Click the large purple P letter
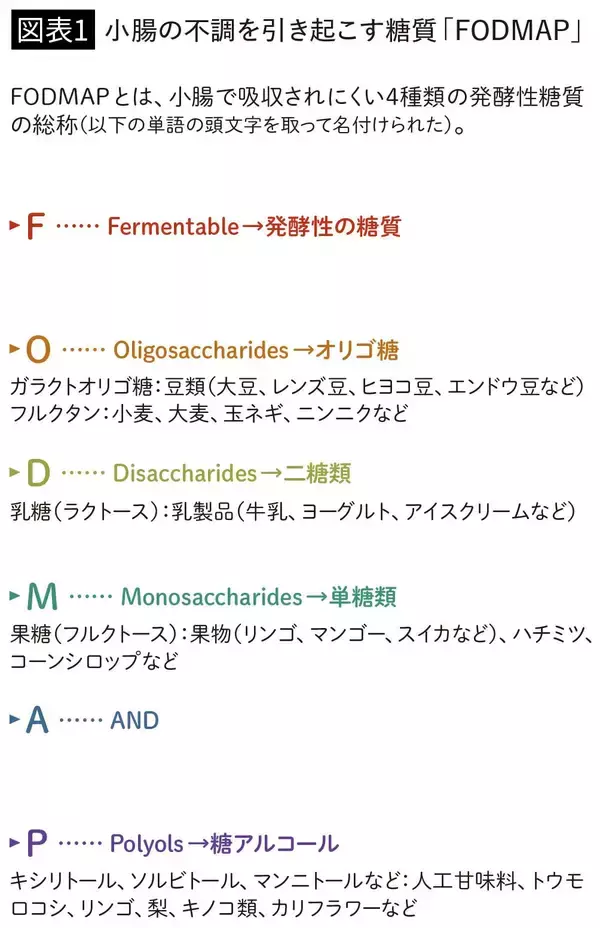This screenshot has width=600, height=928. 37,844
